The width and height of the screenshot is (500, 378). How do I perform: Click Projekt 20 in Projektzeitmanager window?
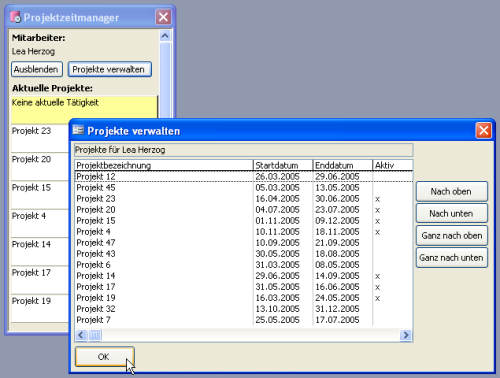pos(40,166)
